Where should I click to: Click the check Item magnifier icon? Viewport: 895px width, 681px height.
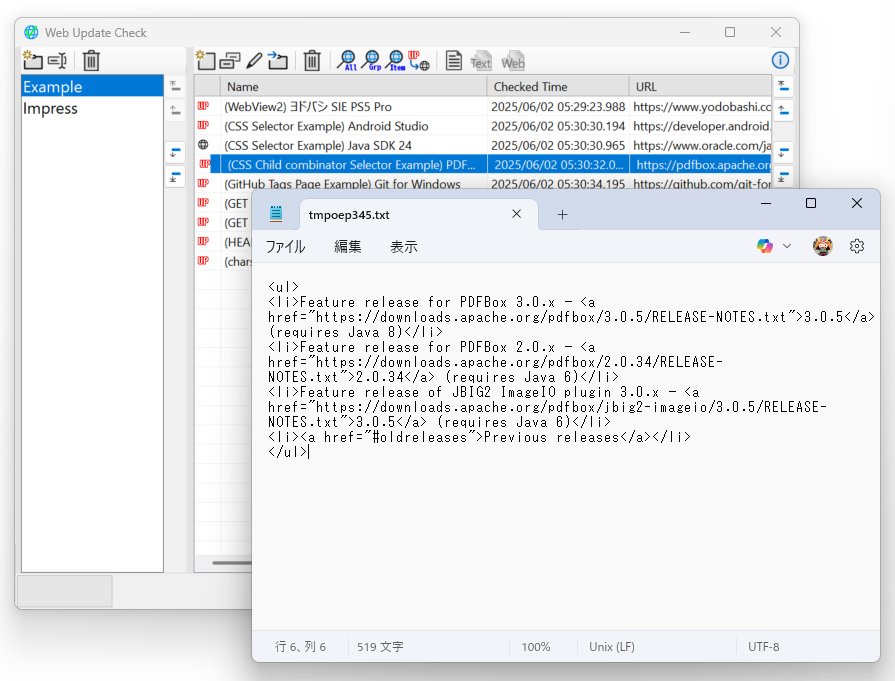(396, 61)
